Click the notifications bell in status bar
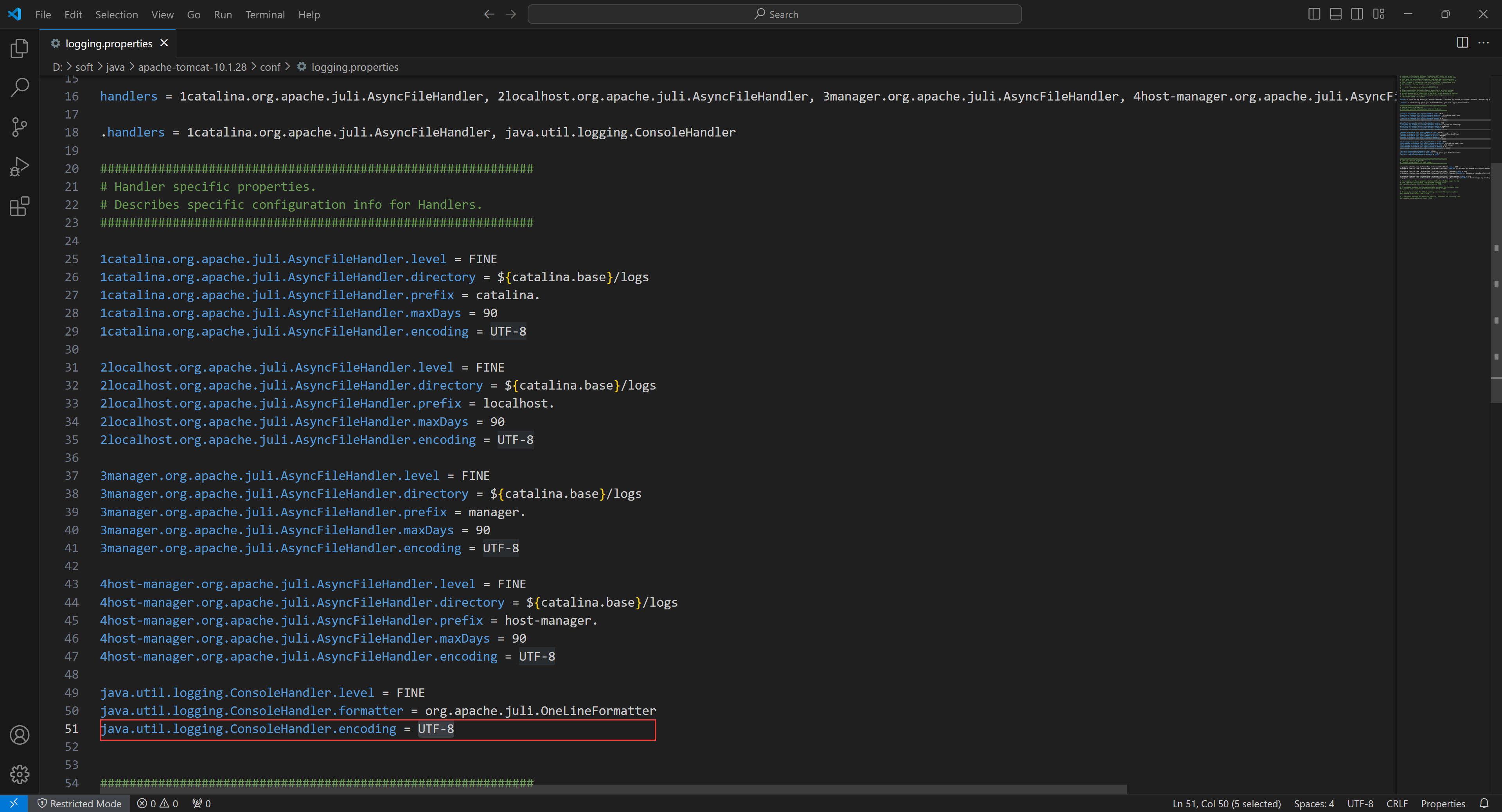This screenshot has width=1502, height=812. (x=1484, y=803)
